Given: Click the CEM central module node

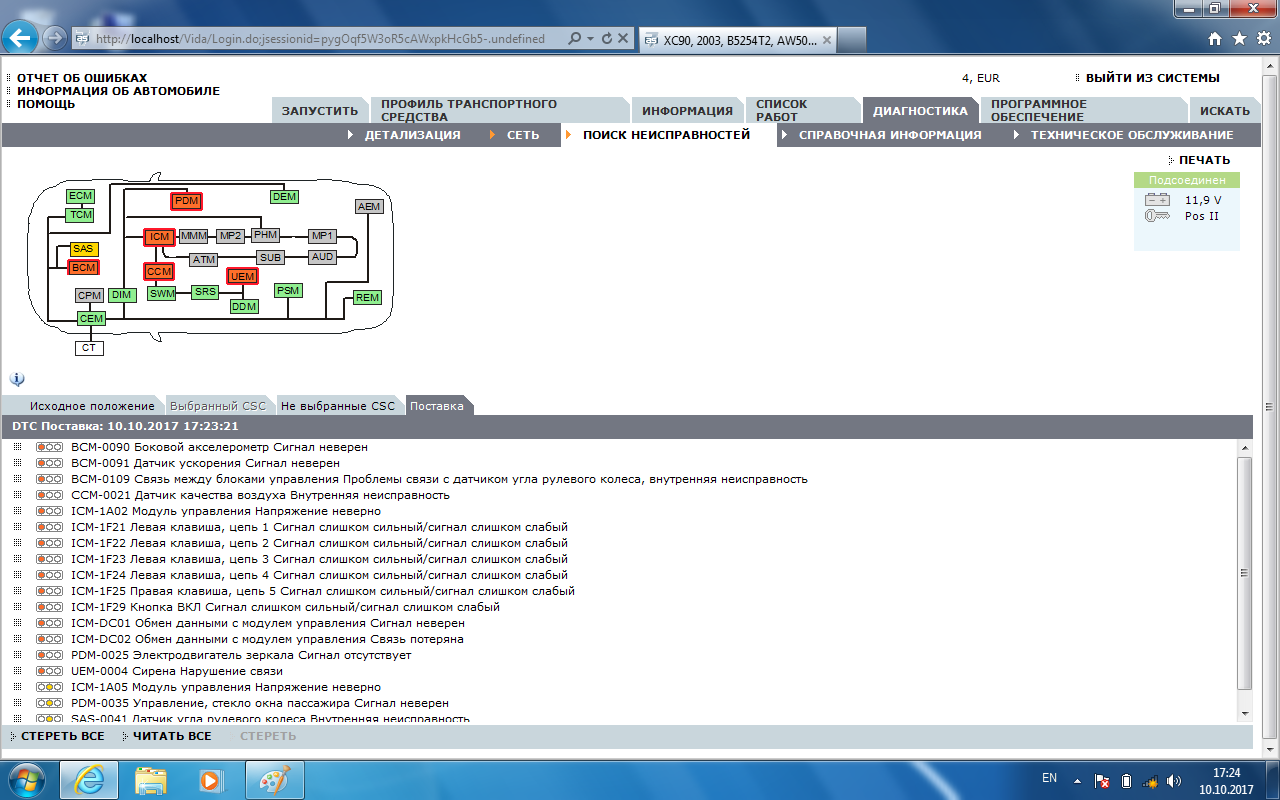Looking at the screenshot, I should point(91,318).
